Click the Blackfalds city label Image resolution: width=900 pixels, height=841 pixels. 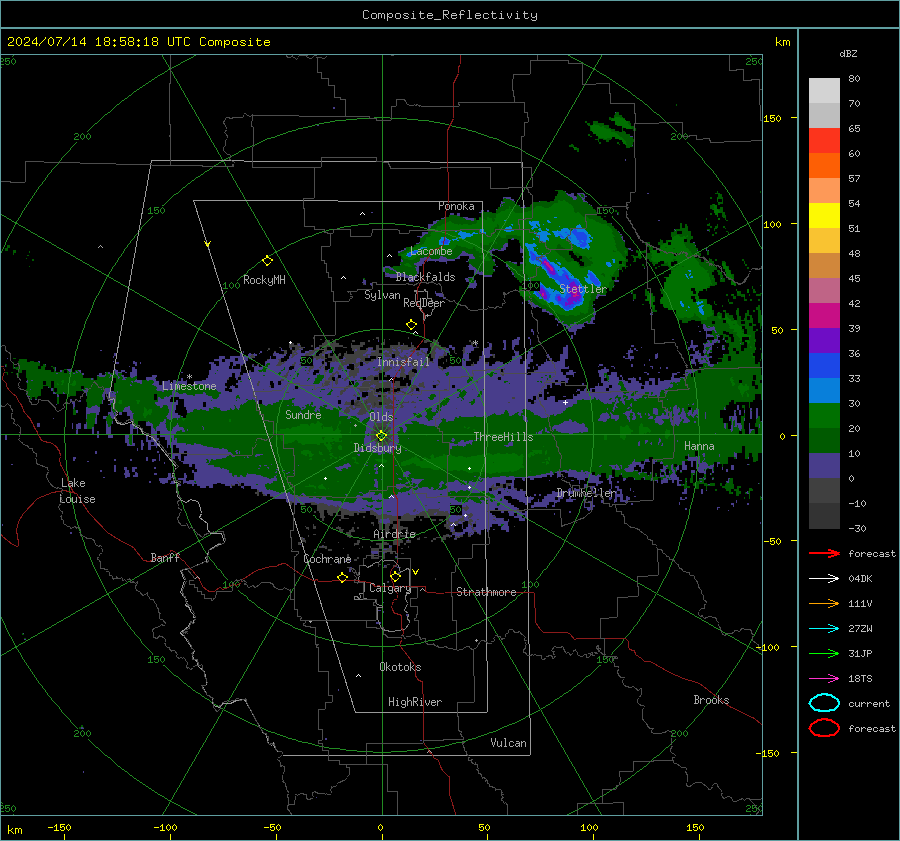[425, 277]
